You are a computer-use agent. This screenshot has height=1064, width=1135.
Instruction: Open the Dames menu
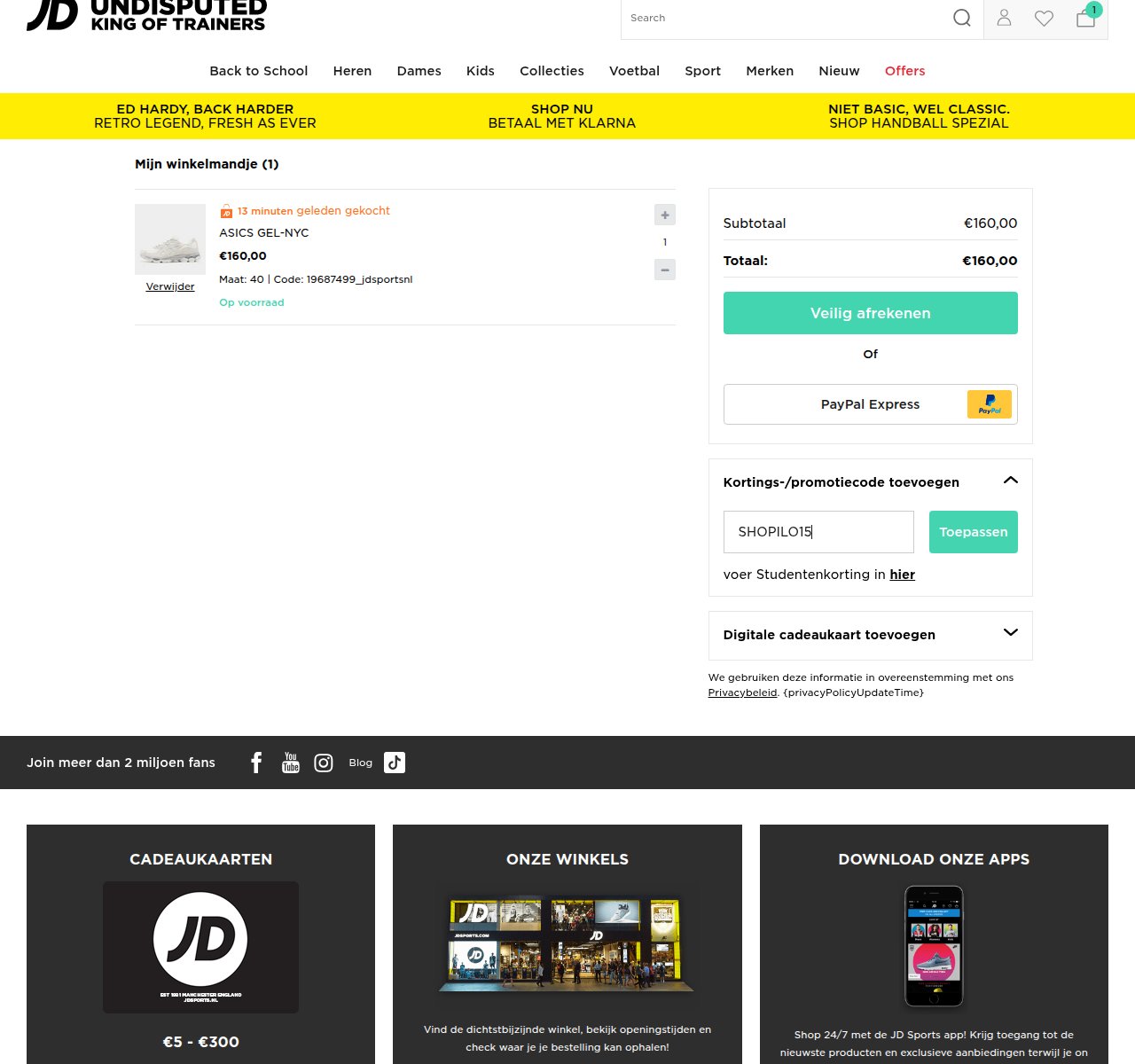(419, 71)
